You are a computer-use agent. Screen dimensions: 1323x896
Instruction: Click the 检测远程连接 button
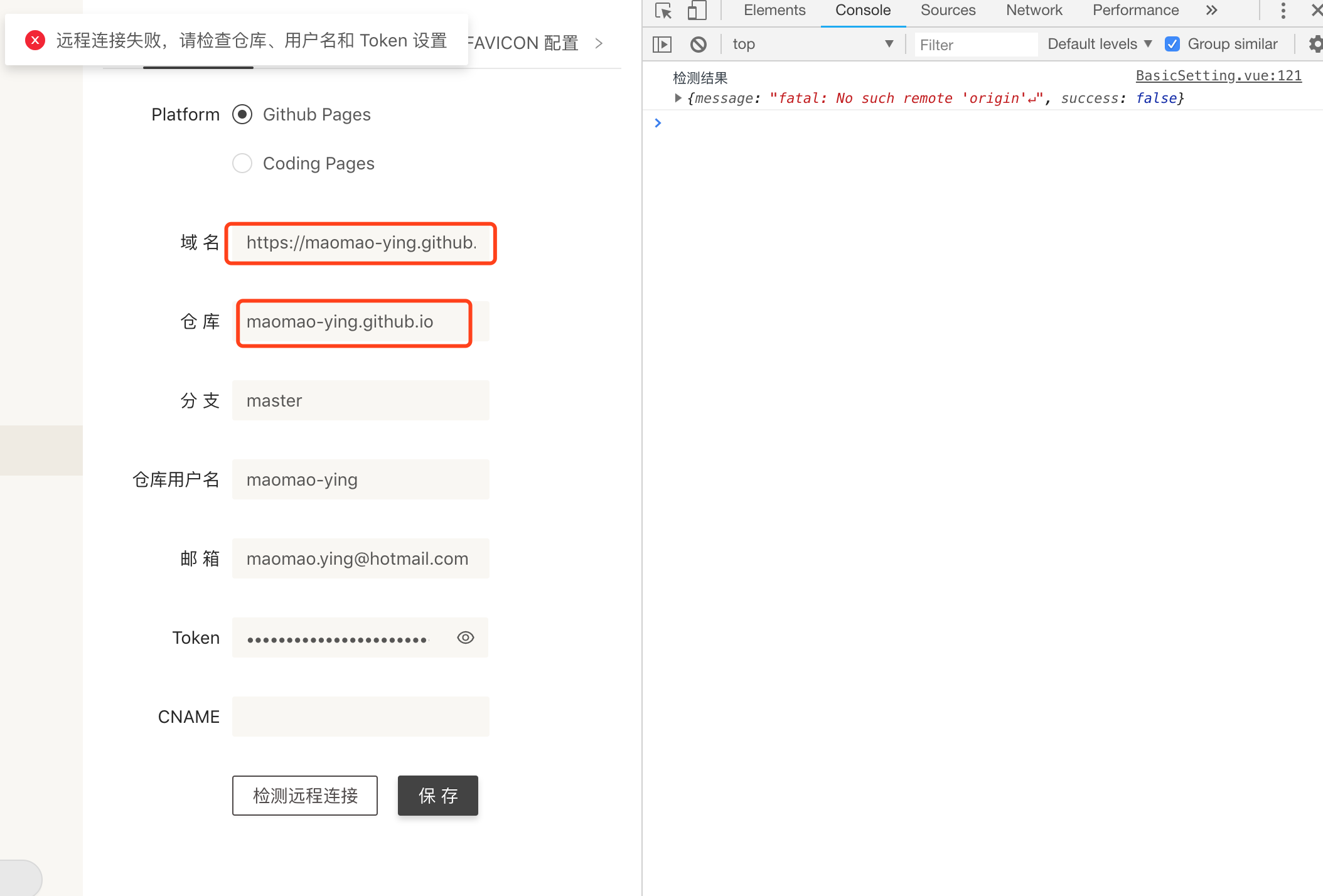304,795
